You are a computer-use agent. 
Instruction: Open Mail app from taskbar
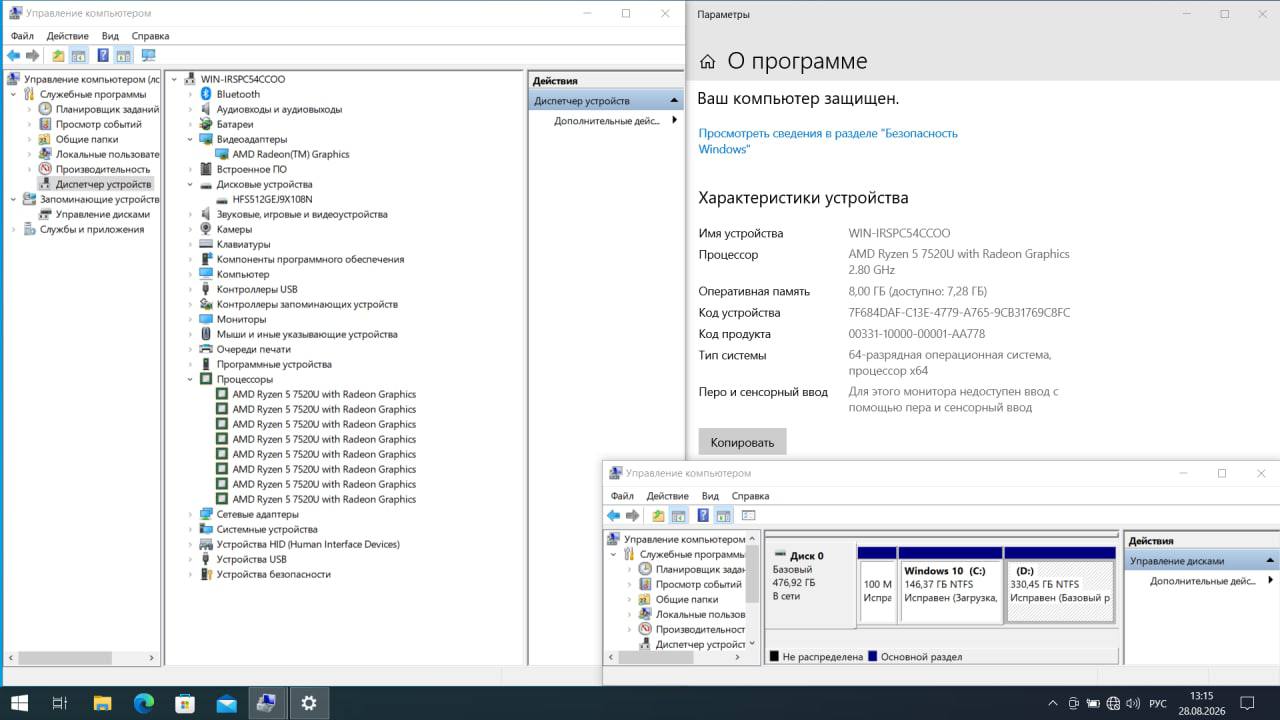tap(226, 703)
